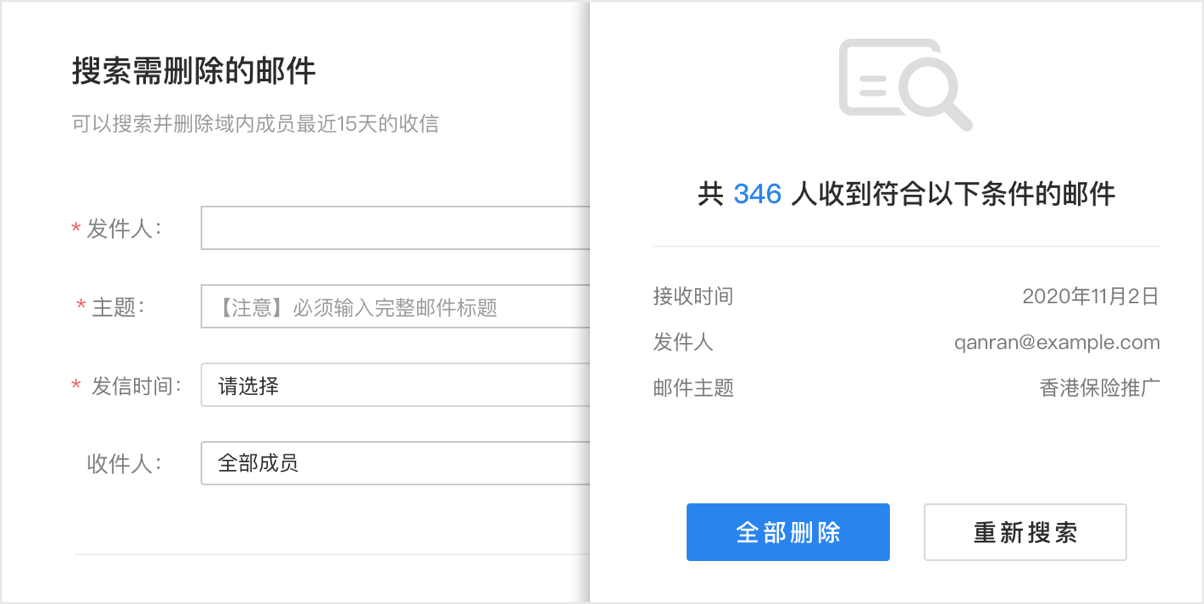1204x604 pixels.
Task: Click the subject value 香港保险推广
Action: 1100,388
